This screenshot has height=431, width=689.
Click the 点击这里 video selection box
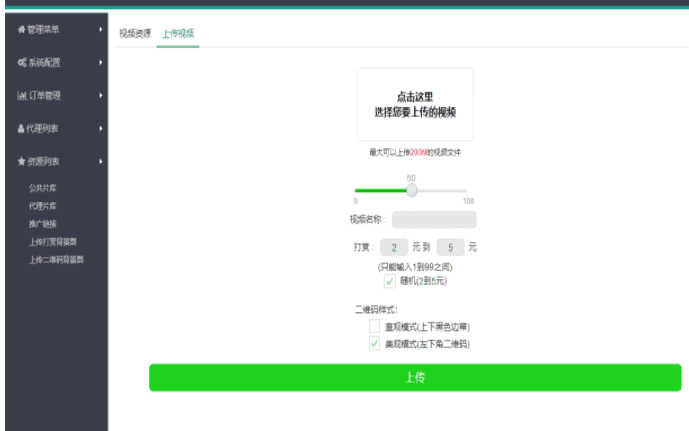tap(415, 104)
